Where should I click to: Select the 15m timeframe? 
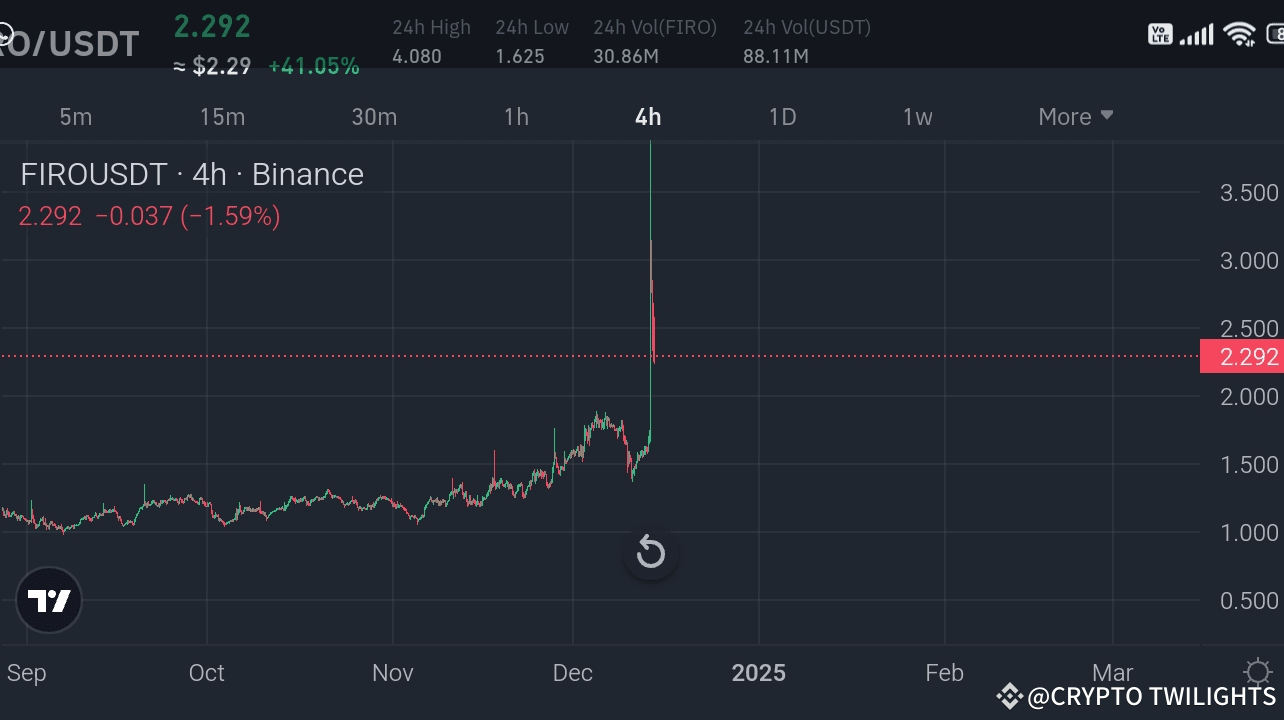tap(222, 116)
